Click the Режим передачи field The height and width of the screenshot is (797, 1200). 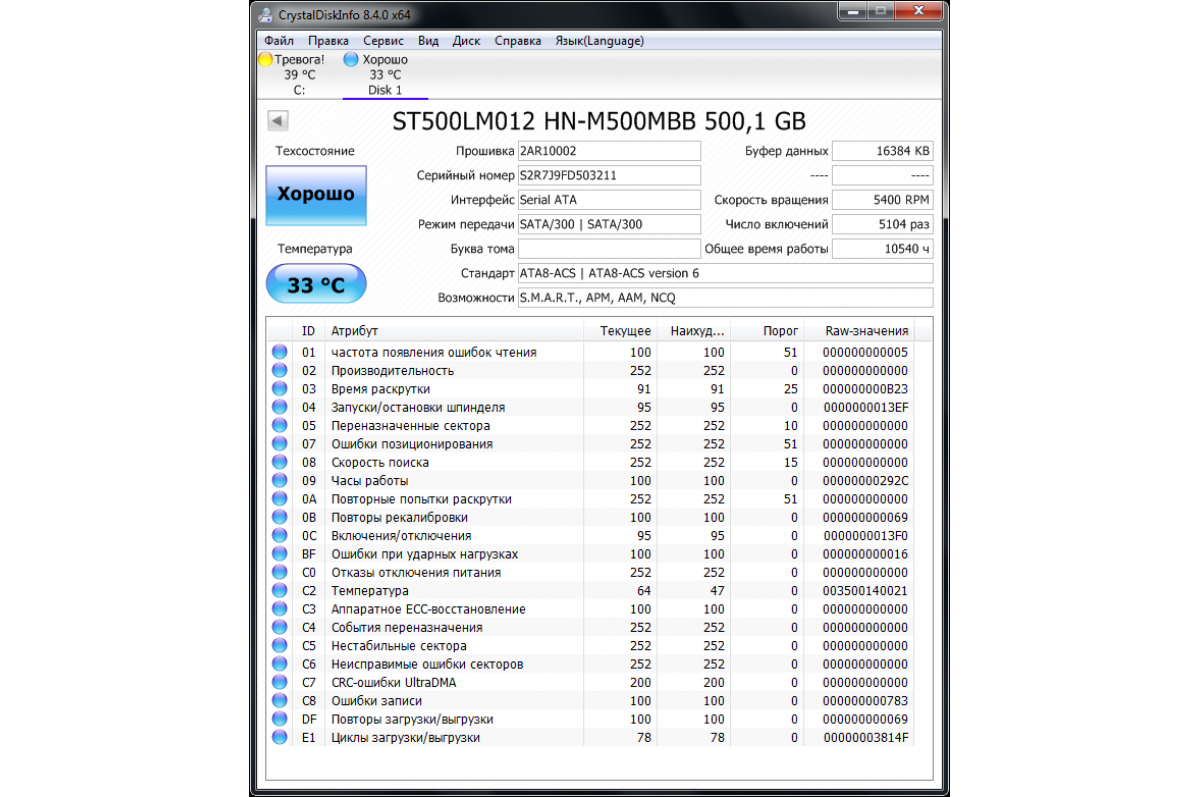[x=609, y=224]
